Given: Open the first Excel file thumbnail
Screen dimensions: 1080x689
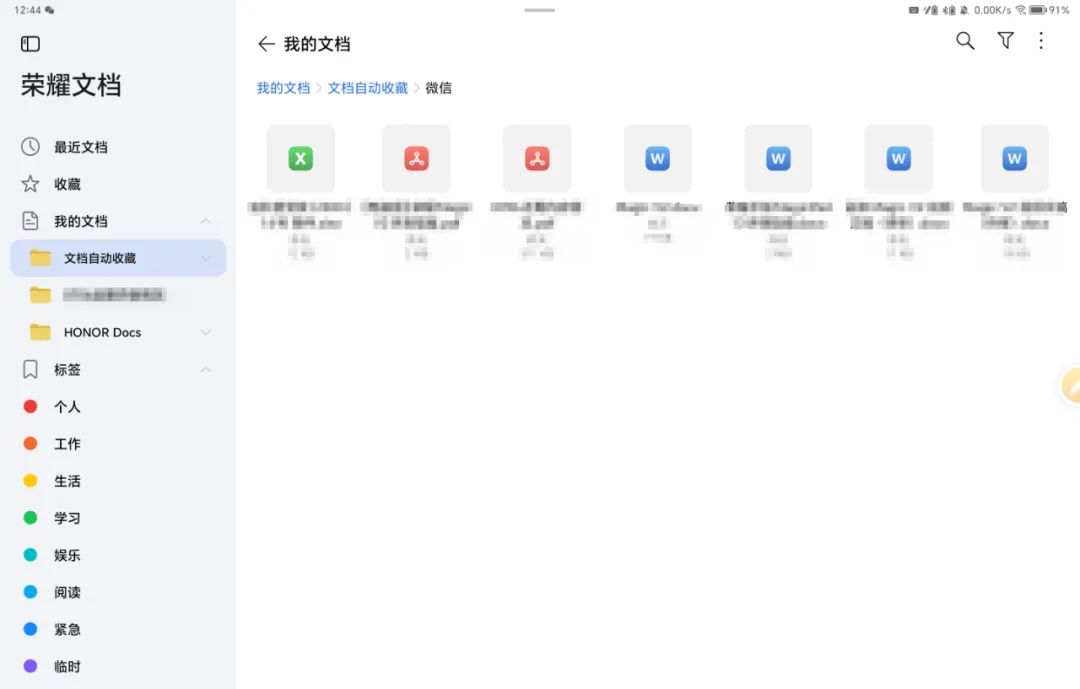Looking at the screenshot, I should [x=300, y=158].
